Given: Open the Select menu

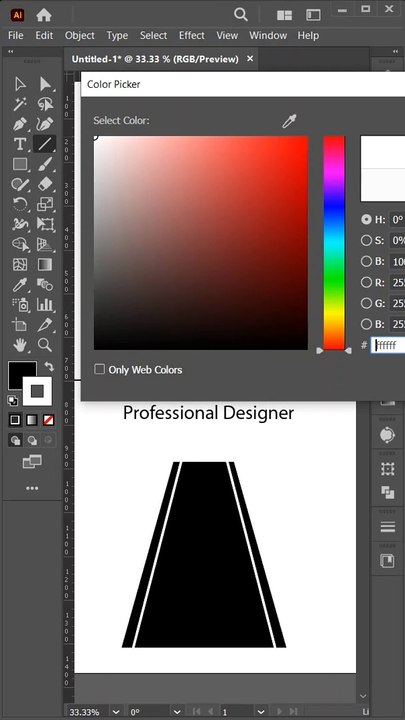Looking at the screenshot, I should pos(153,35).
